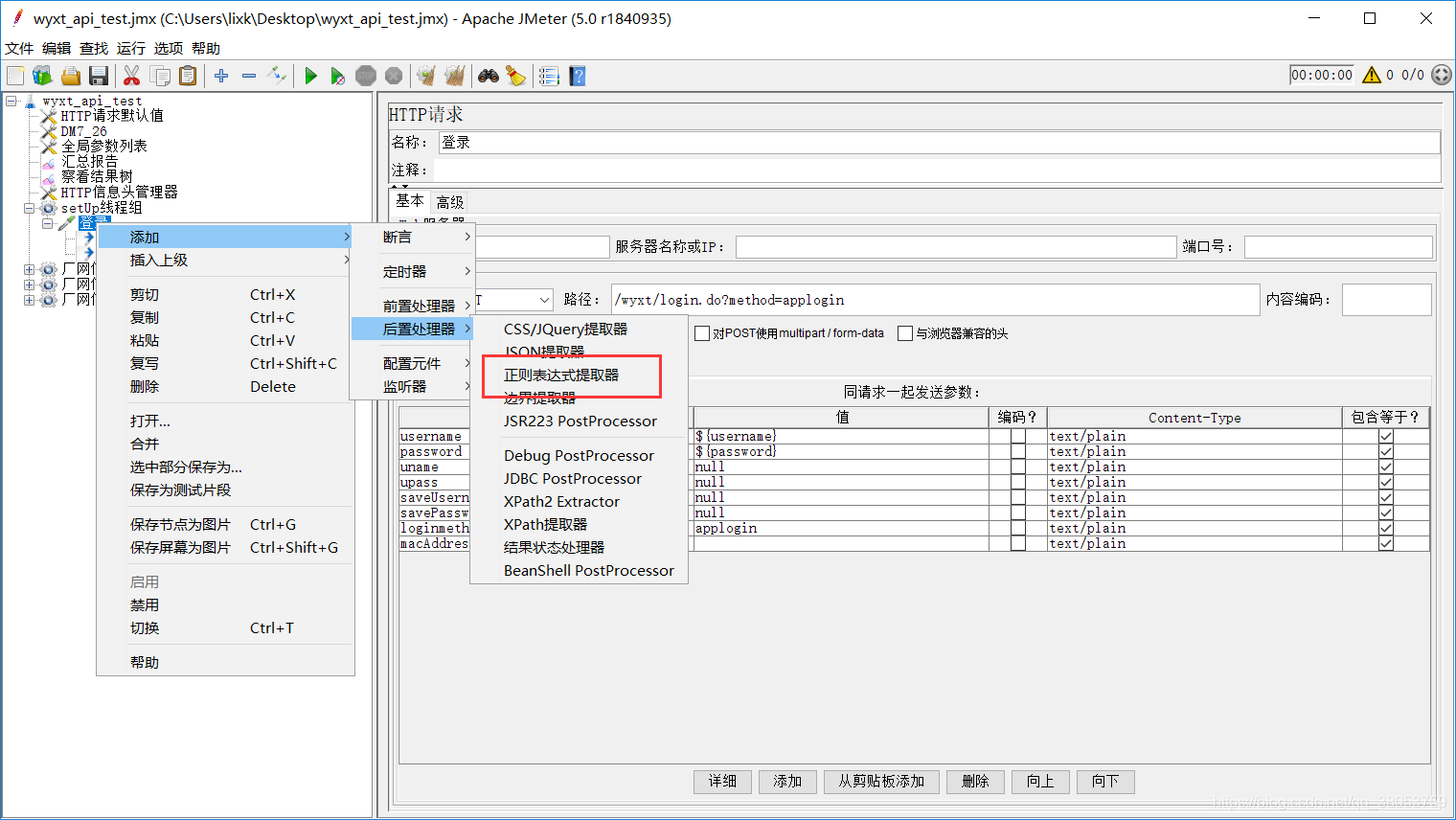Screen dimensions: 1456x820
Task: Click the 向下 button
Action: (1105, 782)
